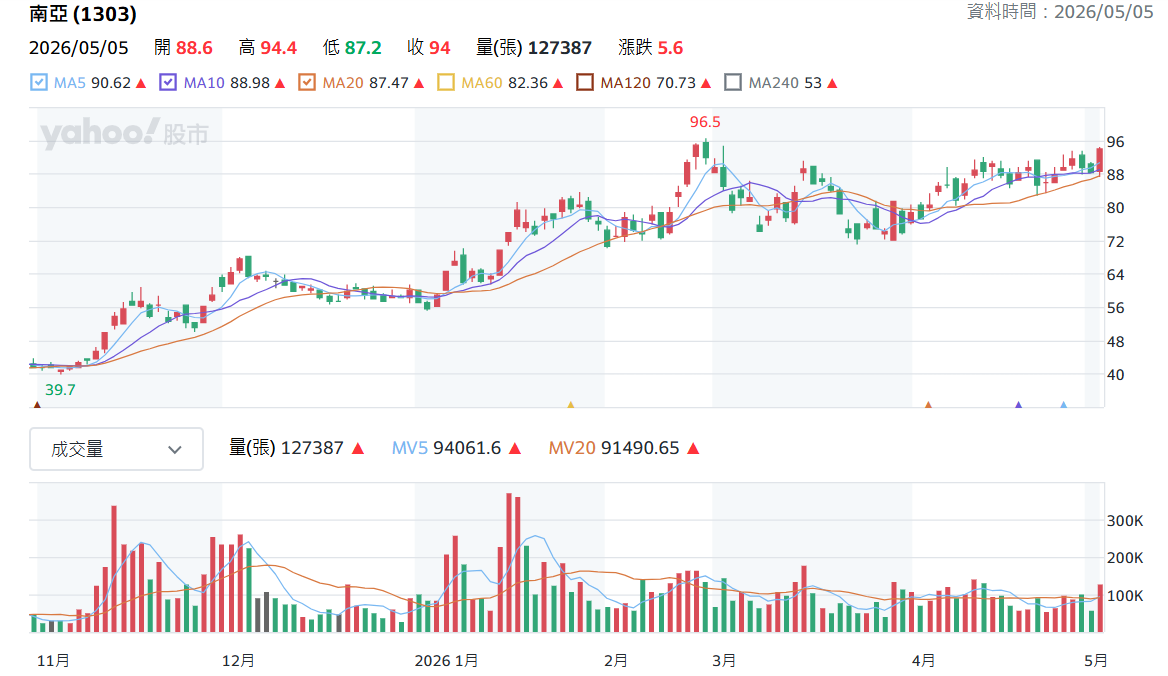Click the MA10 value 88.98
Image resolution: width=1168 pixels, height=676 pixels.
[x=250, y=83]
